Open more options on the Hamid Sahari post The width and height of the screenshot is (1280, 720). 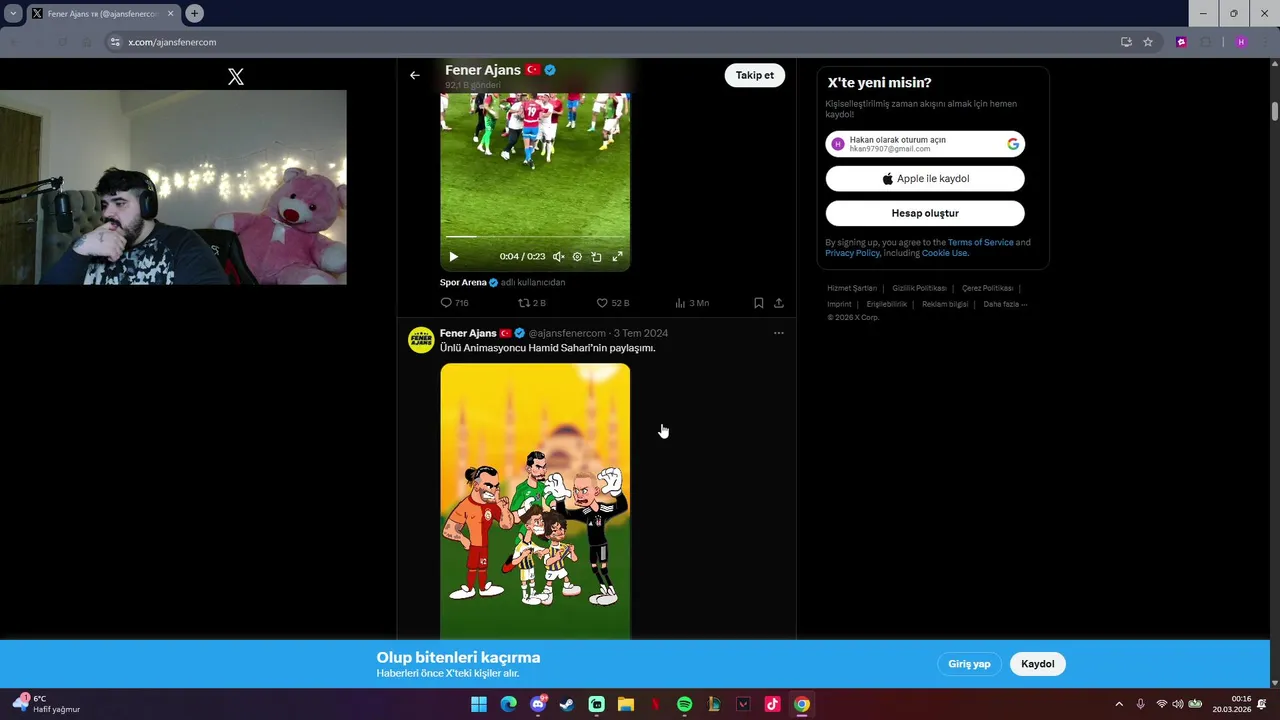[x=779, y=333]
